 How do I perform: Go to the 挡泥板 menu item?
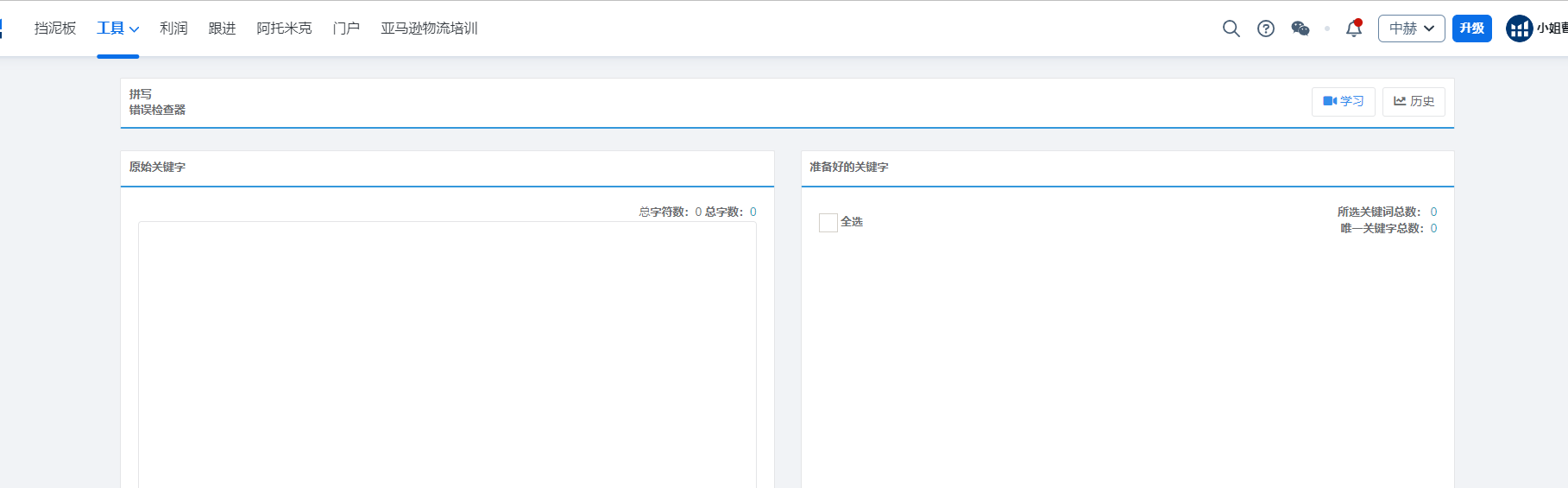[x=55, y=29]
